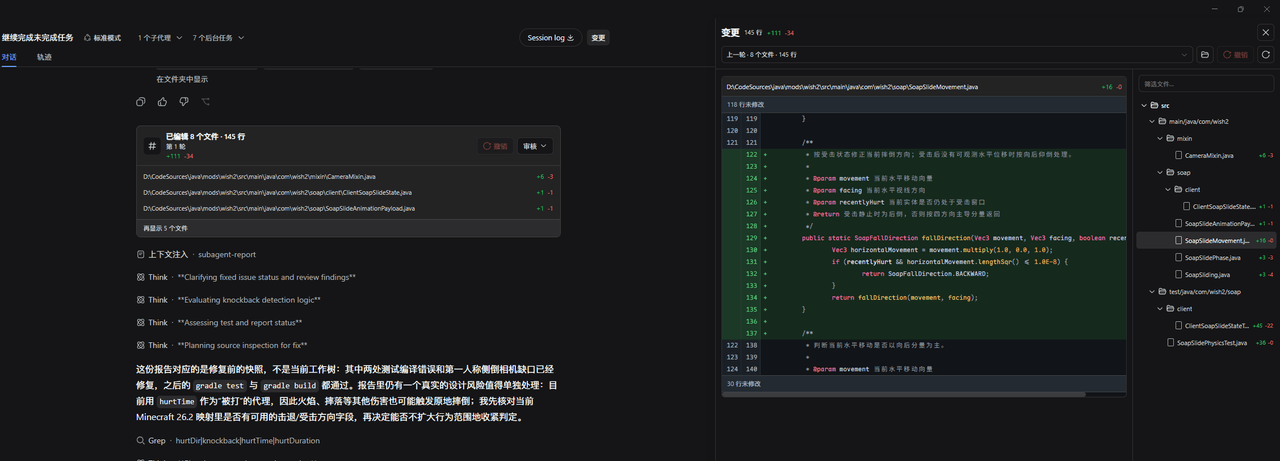Collapse the main/java/com/wish2 folder
This screenshot has height=461, width=1280.
(x=1152, y=122)
